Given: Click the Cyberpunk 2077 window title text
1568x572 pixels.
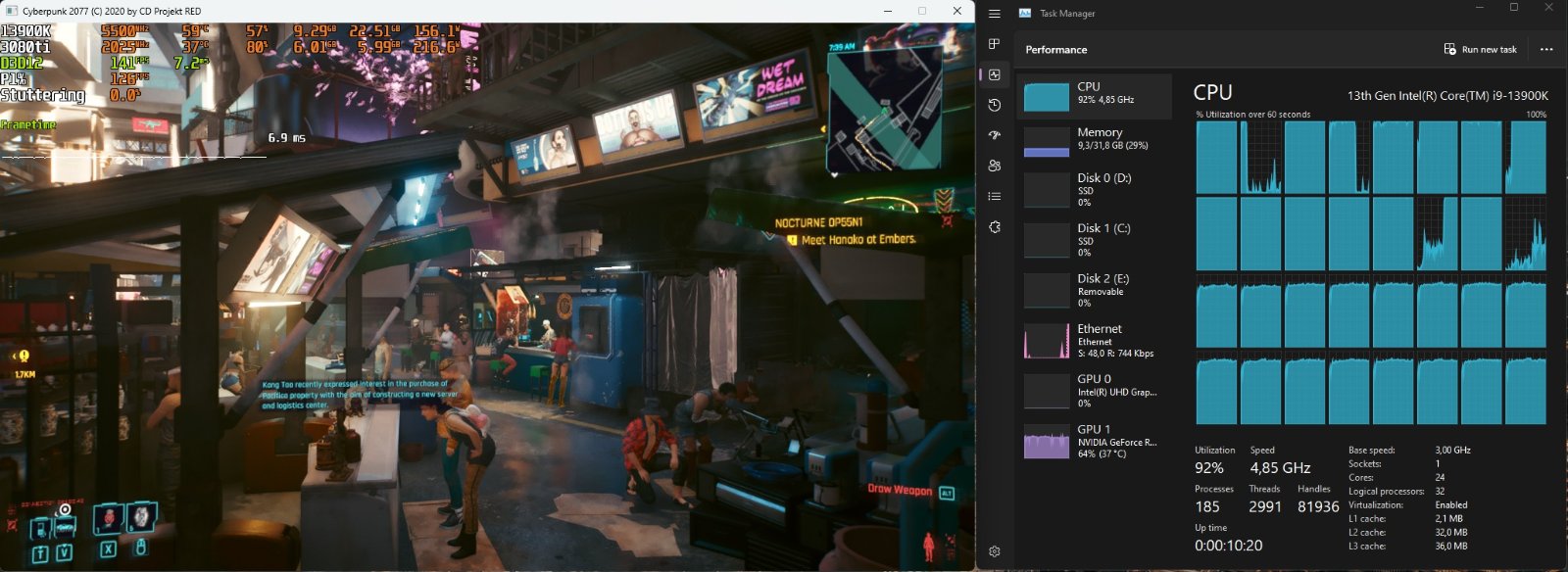Looking at the screenshot, I should (112, 12).
